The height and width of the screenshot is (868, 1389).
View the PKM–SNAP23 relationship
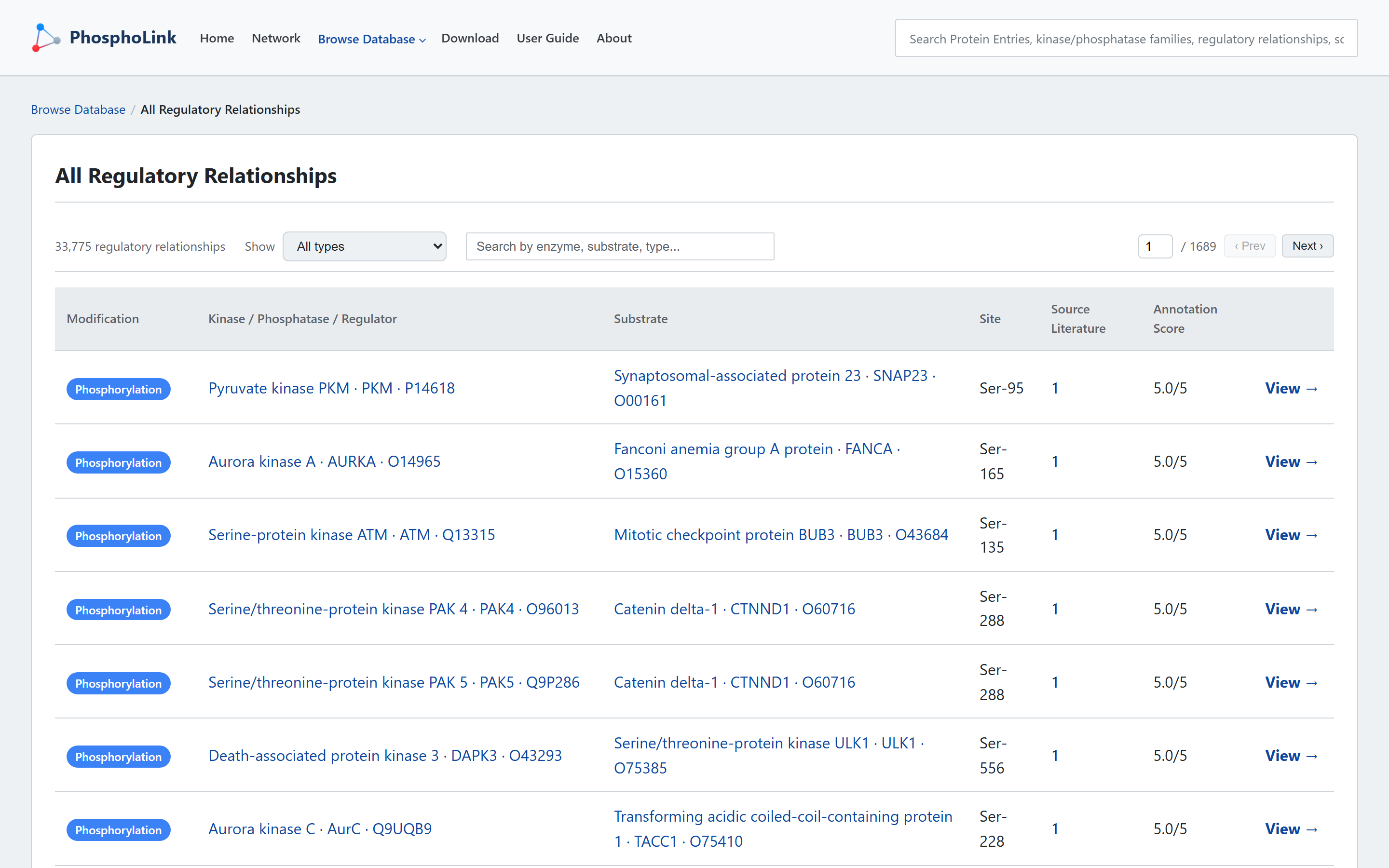click(x=1291, y=388)
